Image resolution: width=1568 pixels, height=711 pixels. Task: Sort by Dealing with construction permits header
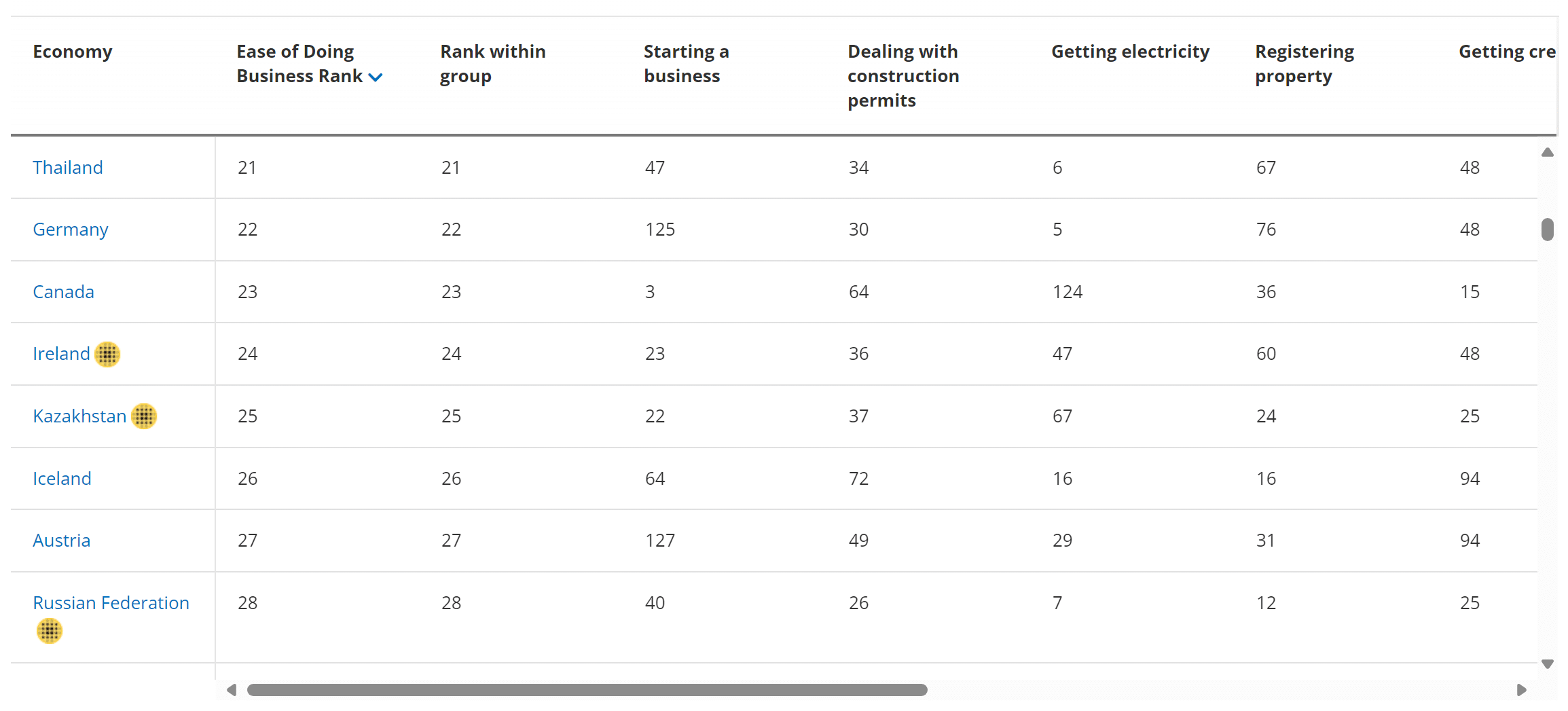click(x=903, y=76)
